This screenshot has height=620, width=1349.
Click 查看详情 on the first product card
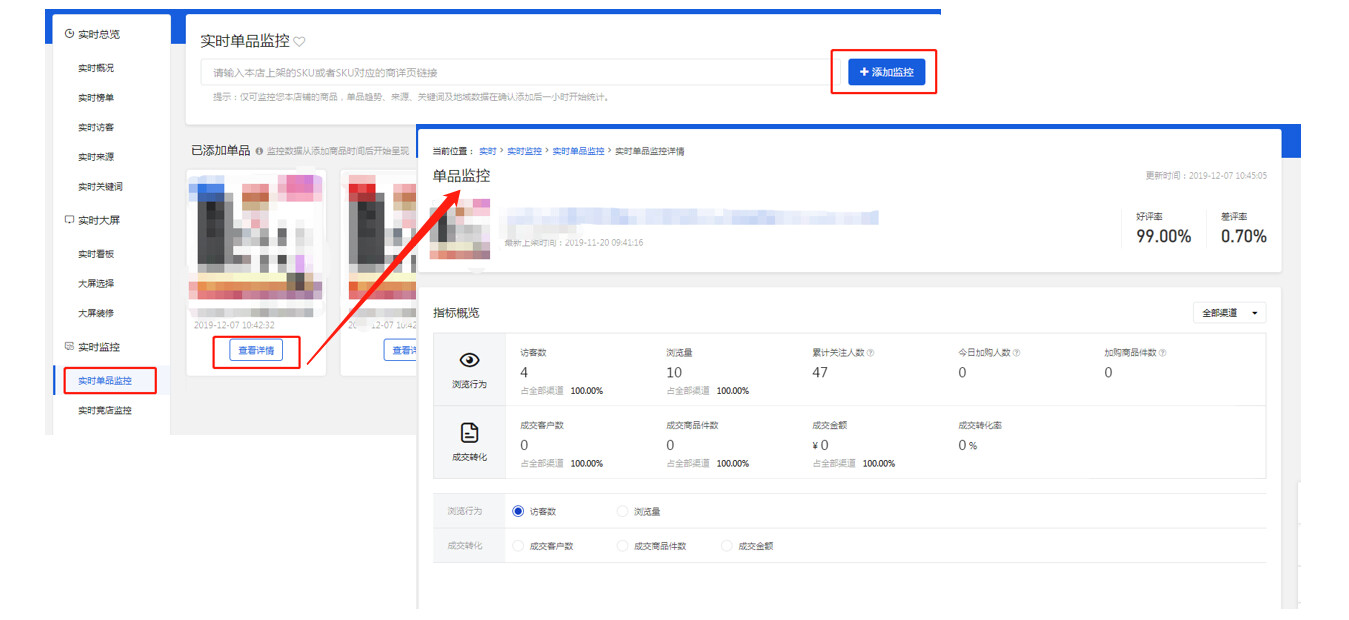[256, 351]
